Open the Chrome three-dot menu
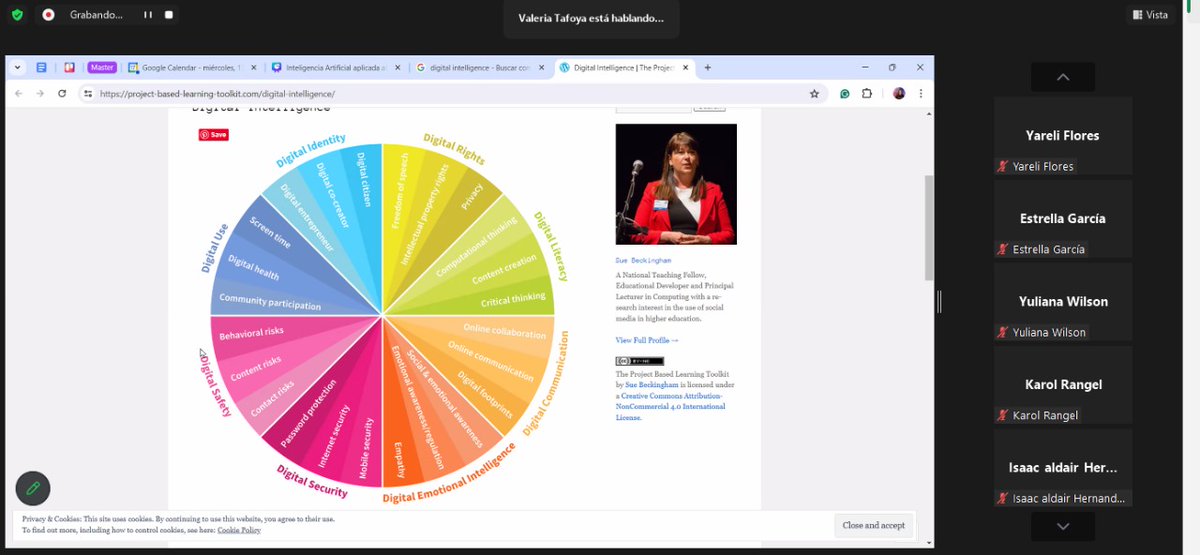The height and width of the screenshot is (555, 1200). pyautogui.click(x=920, y=93)
